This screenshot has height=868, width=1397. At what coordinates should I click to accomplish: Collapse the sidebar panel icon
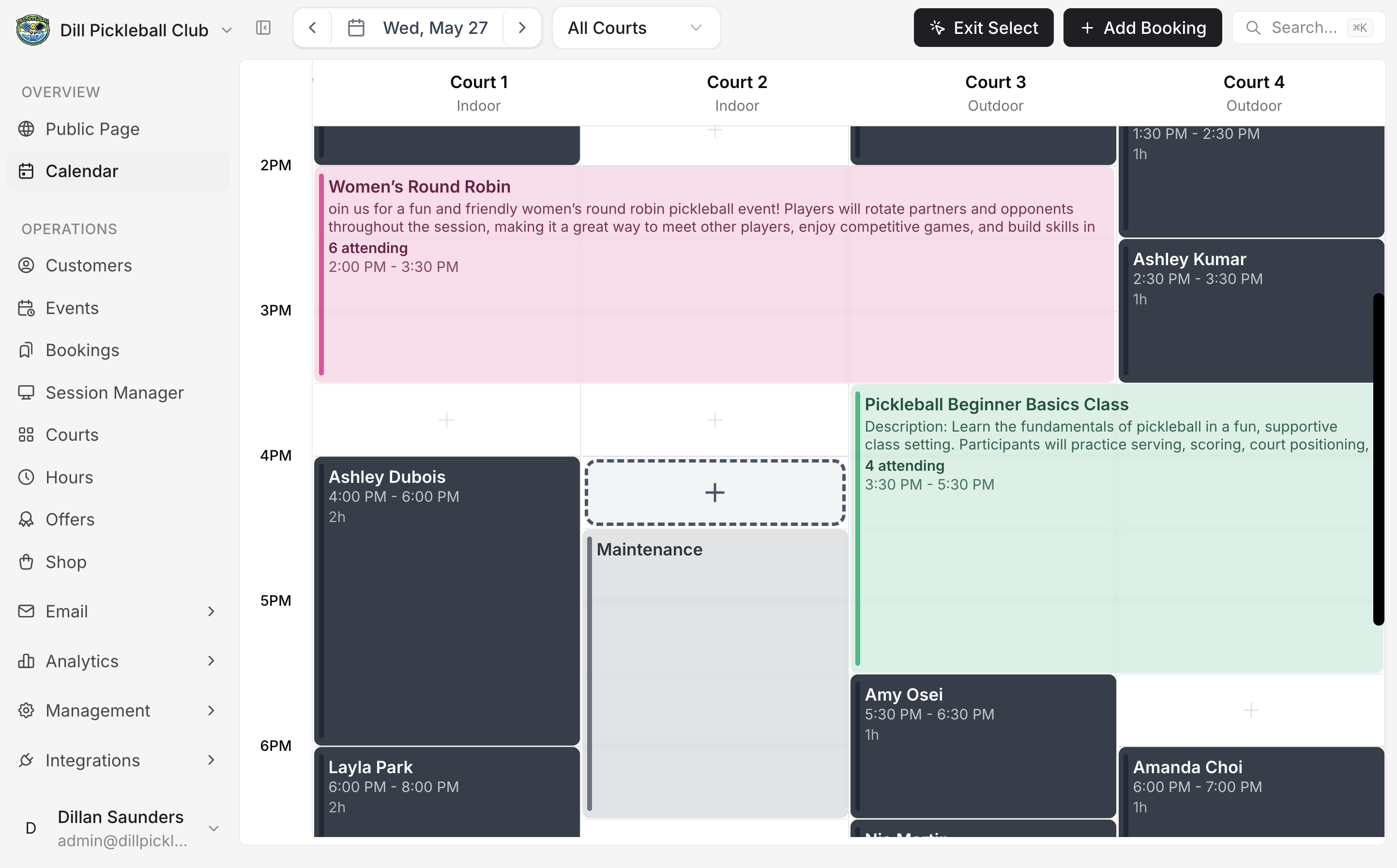point(263,28)
